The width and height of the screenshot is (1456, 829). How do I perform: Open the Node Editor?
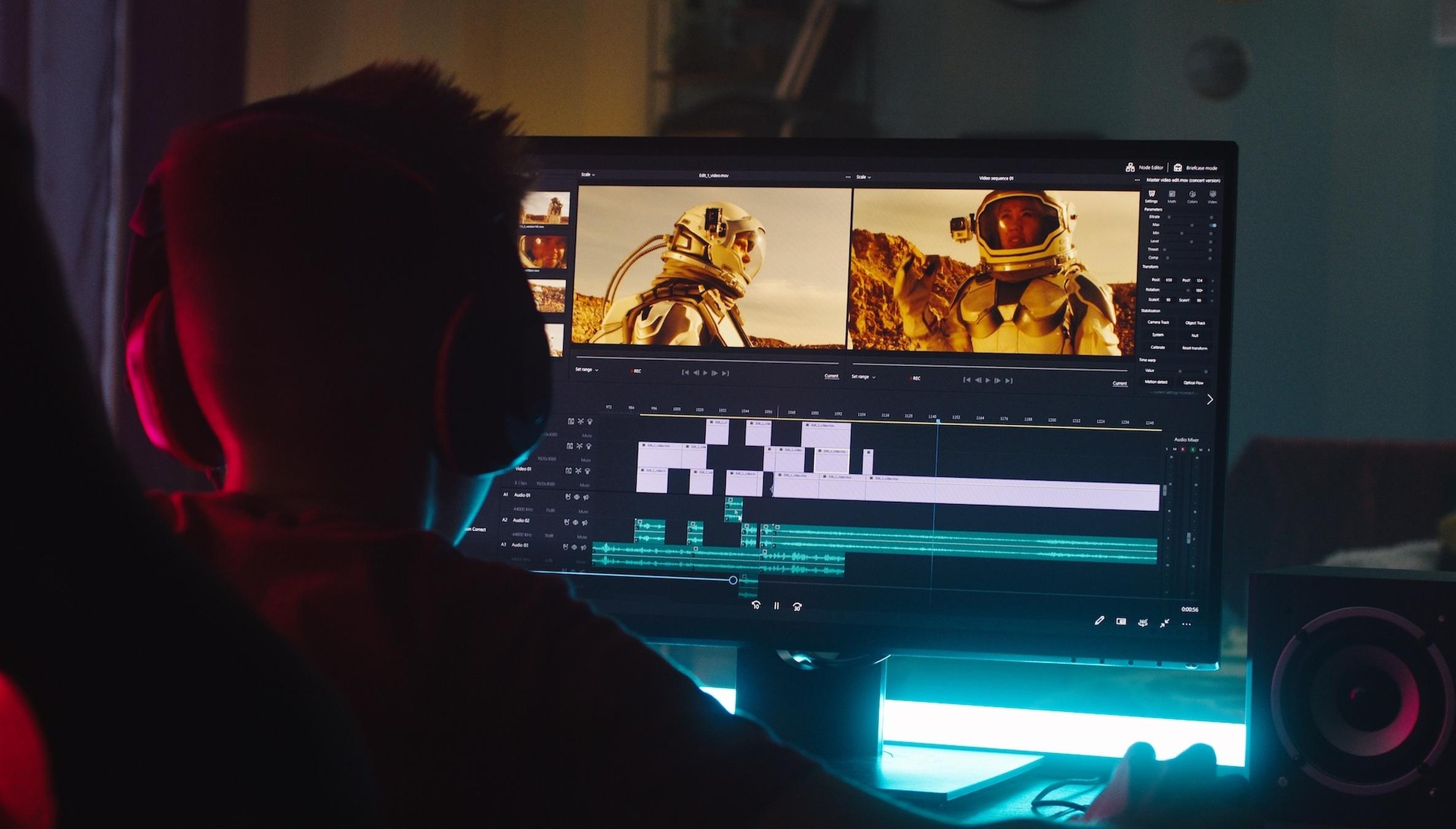click(1148, 167)
